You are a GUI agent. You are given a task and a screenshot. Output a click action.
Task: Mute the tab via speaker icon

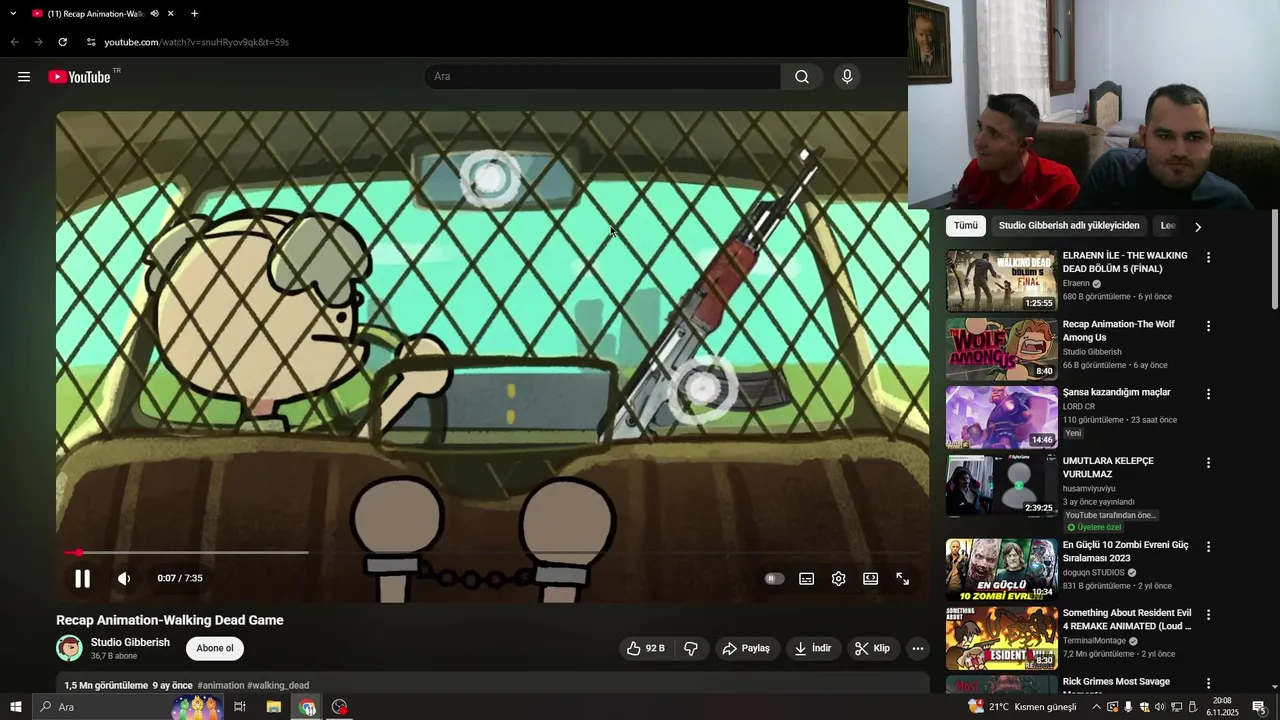point(154,14)
